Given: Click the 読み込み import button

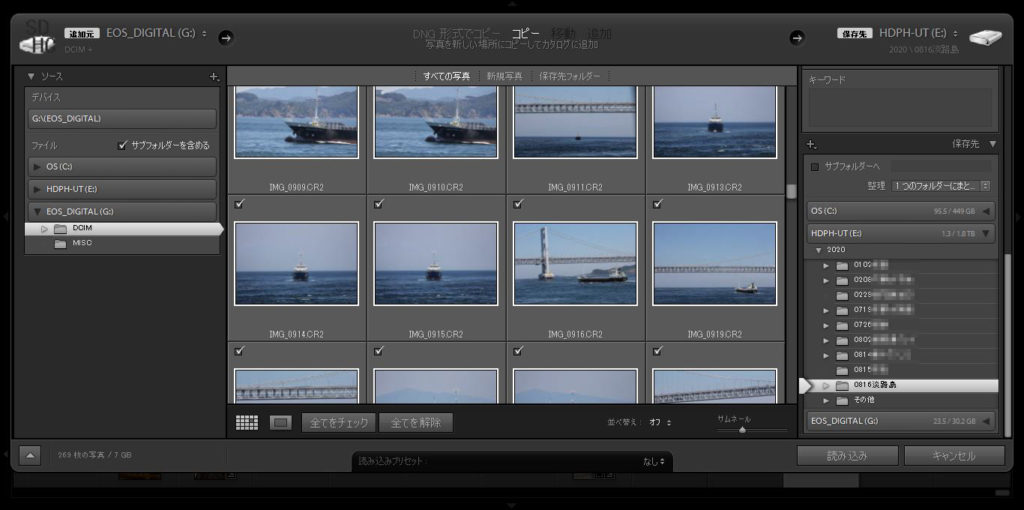Looking at the screenshot, I should tap(846, 455).
